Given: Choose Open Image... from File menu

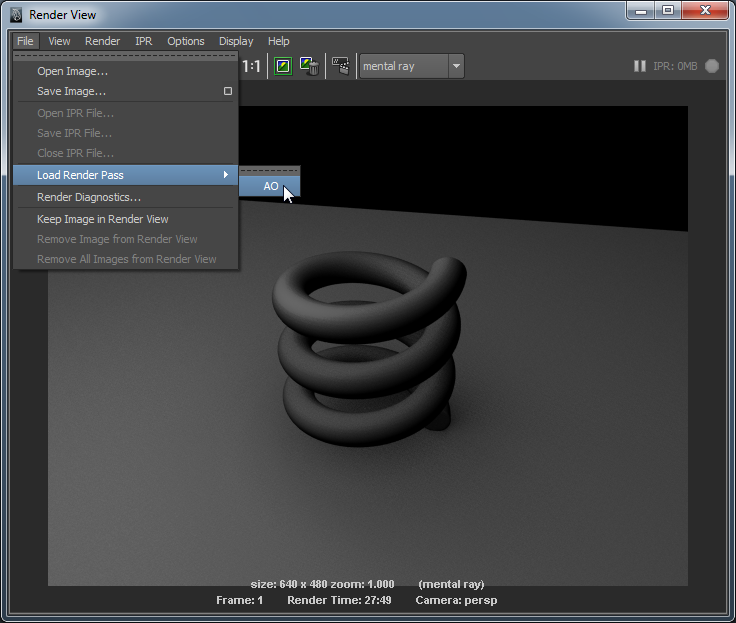Looking at the screenshot, I should point(72,71).
